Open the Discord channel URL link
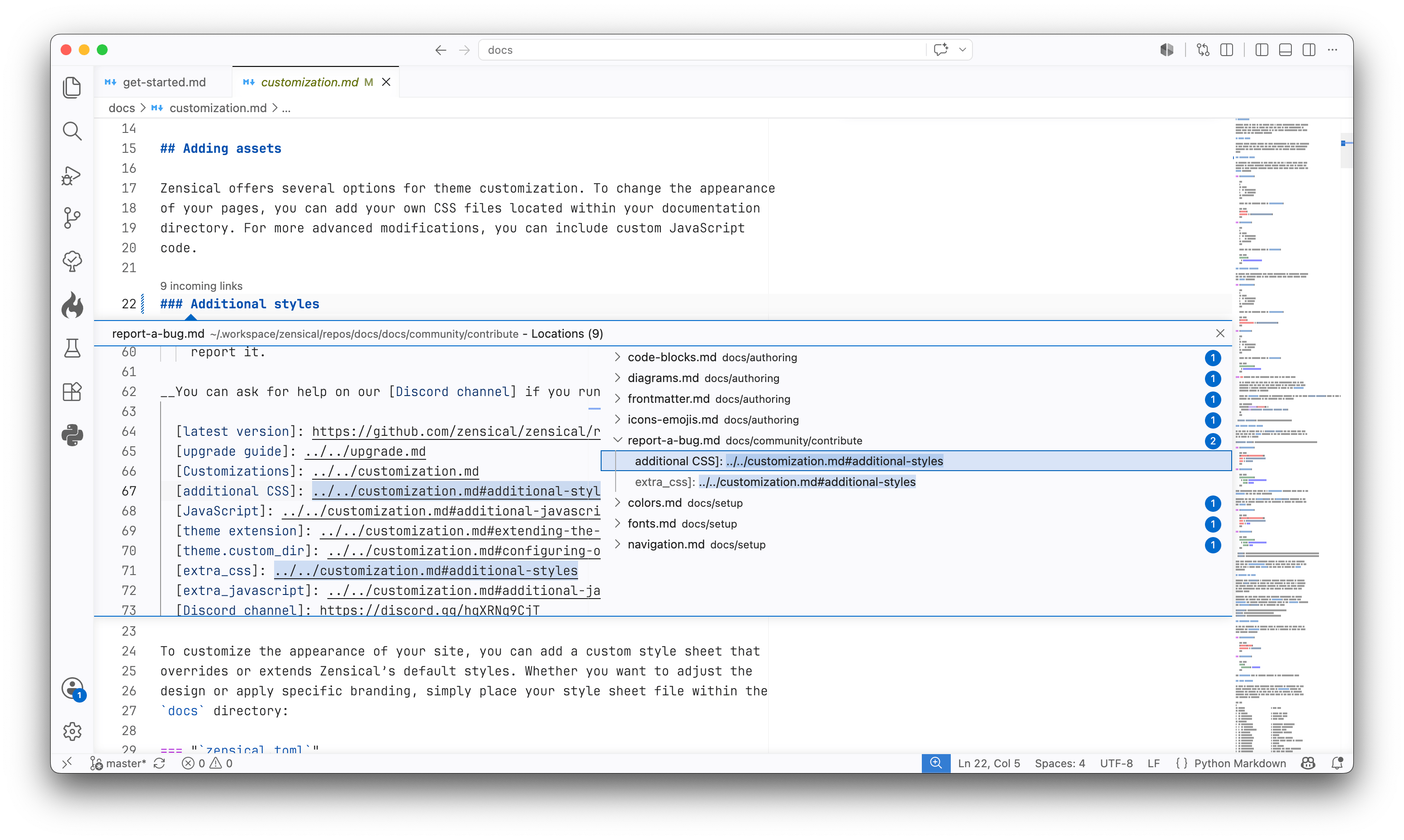Image resolution: width=1404 pixels, height=840 pixels. point(429,610)
